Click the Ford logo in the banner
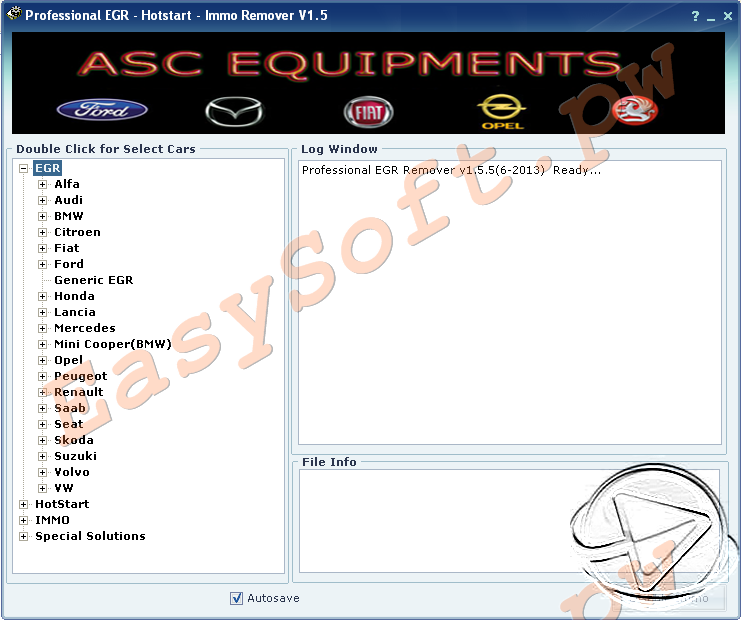741x620 pixels. (x=102, y=110)
